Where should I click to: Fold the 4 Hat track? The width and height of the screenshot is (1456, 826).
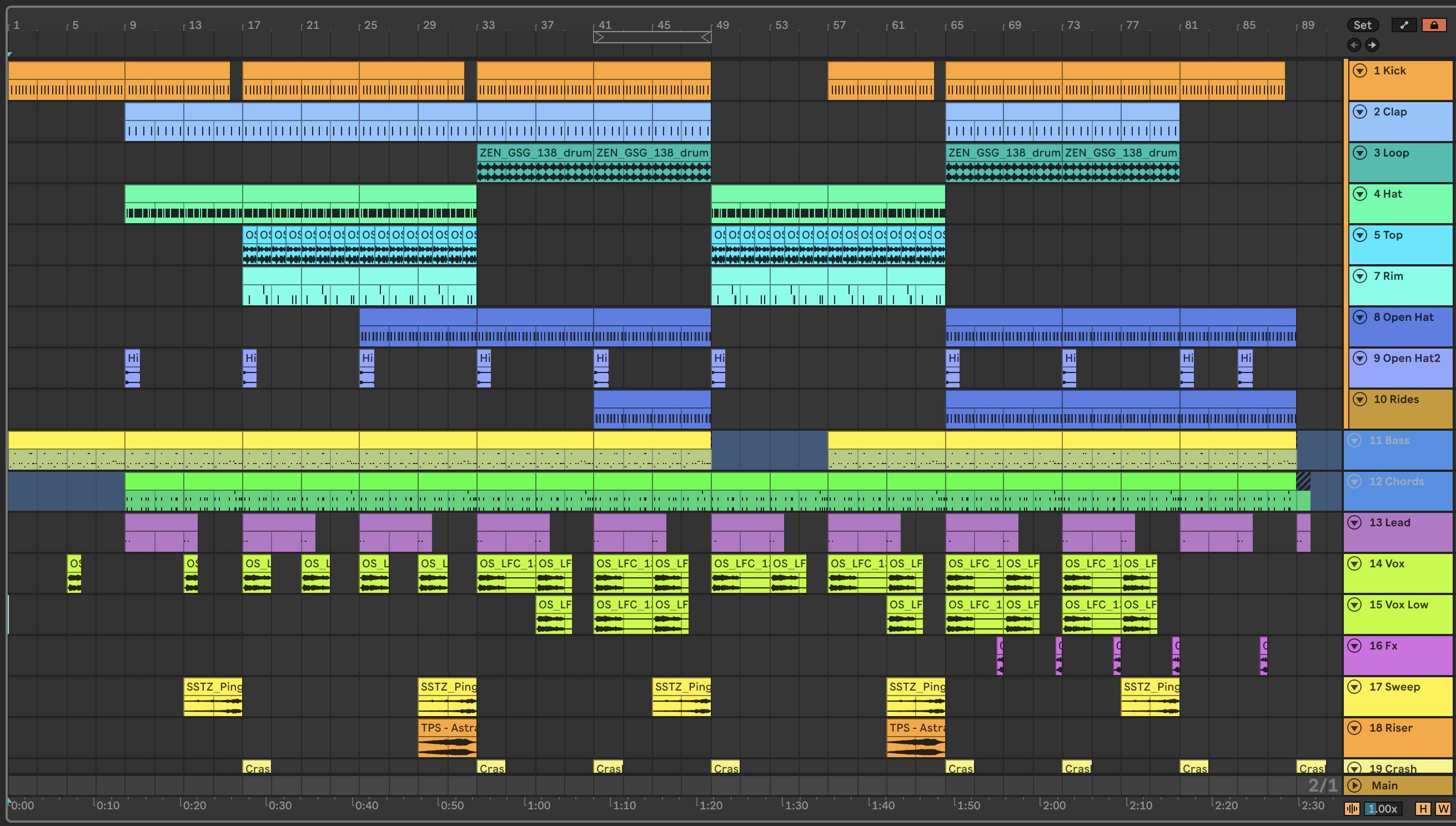point(1359,193)
